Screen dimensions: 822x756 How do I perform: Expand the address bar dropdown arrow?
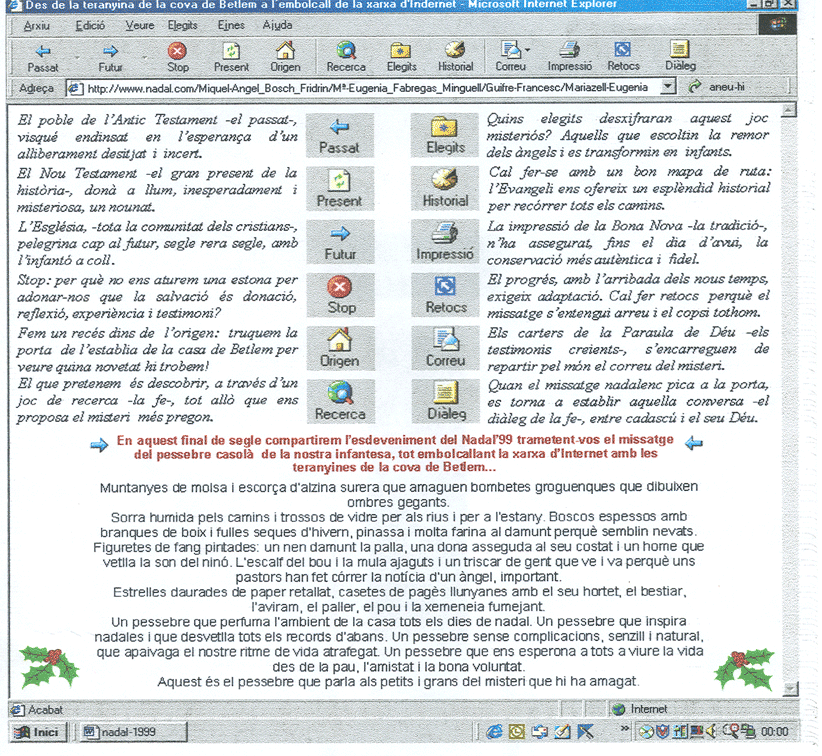coord(667,87)
